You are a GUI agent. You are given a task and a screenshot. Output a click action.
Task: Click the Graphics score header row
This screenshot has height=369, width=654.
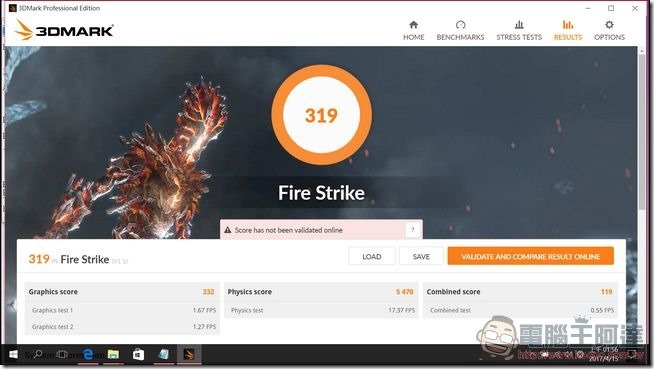point(122,292)
